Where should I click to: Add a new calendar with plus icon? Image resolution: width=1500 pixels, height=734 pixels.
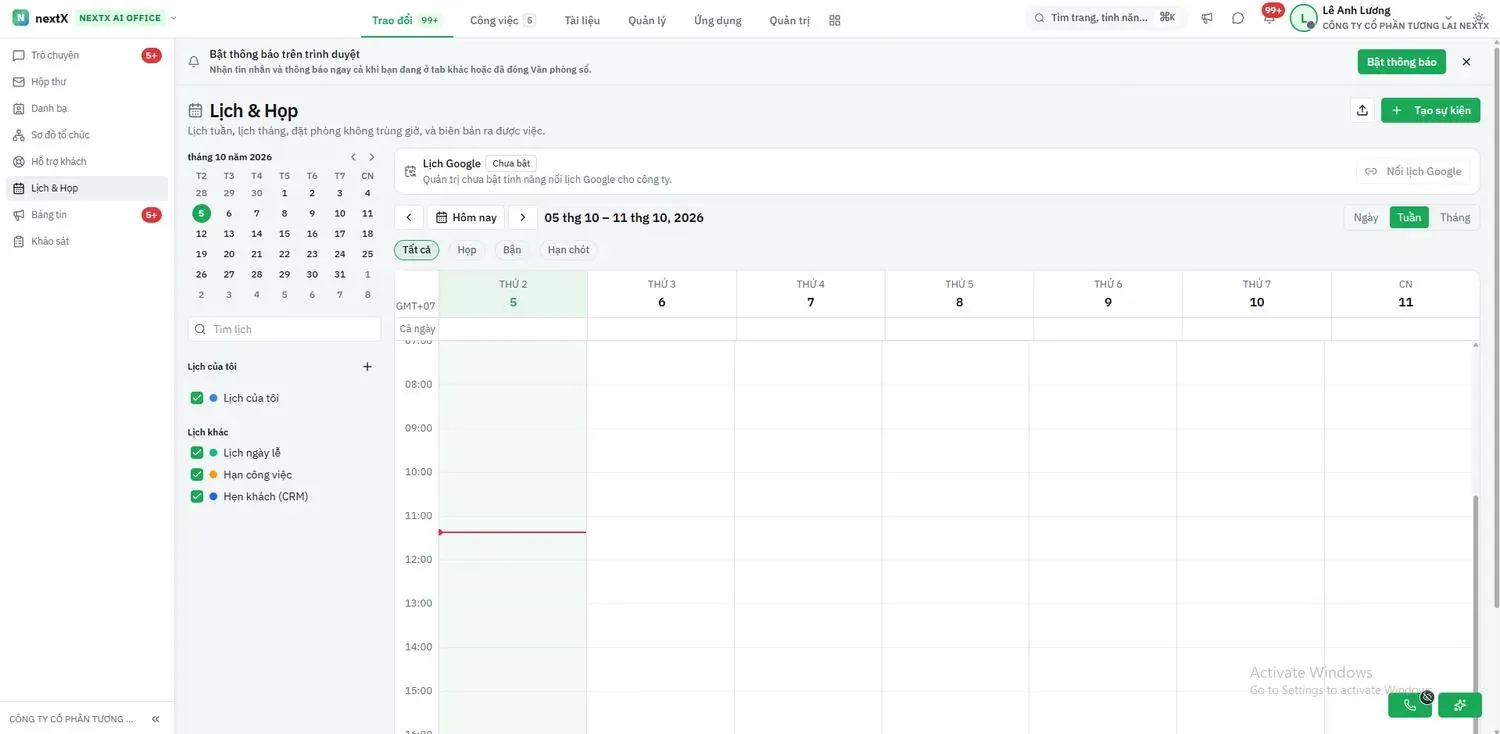tap(367, 367)
